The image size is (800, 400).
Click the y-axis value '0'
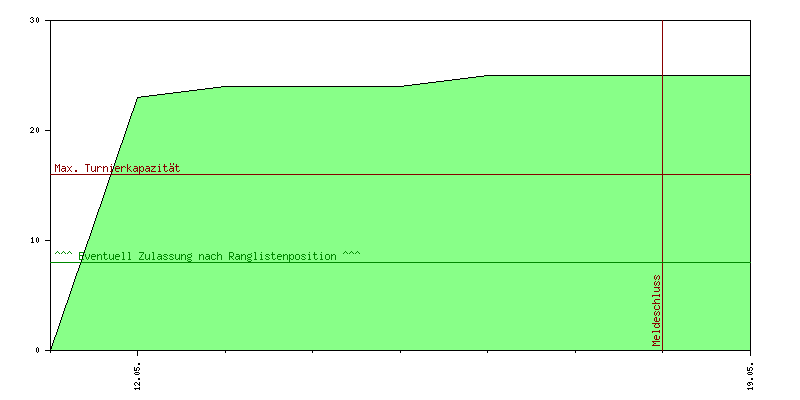tap(37, 350)
